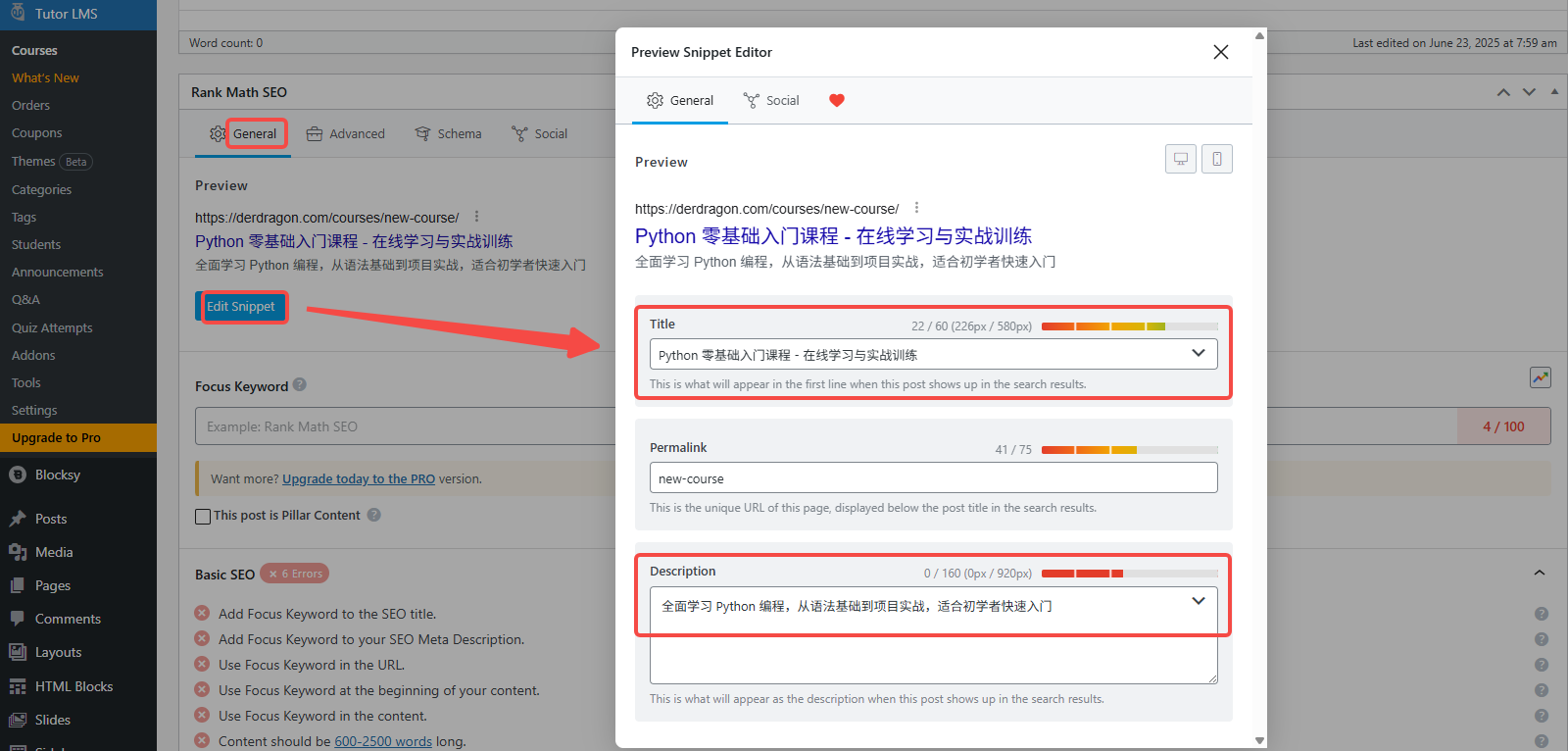Click into the Permalink input field
This screenshot has height=751, width=1568.
pos(932,478)
